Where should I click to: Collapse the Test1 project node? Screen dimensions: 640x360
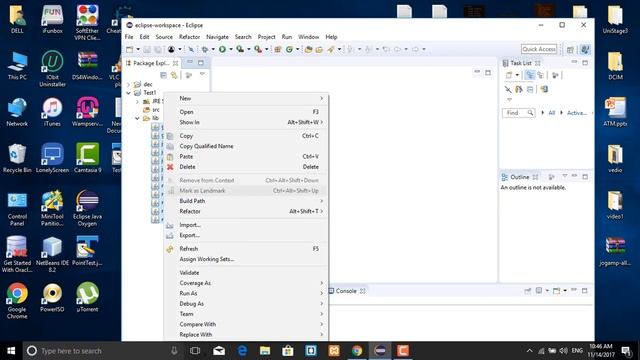129,93
